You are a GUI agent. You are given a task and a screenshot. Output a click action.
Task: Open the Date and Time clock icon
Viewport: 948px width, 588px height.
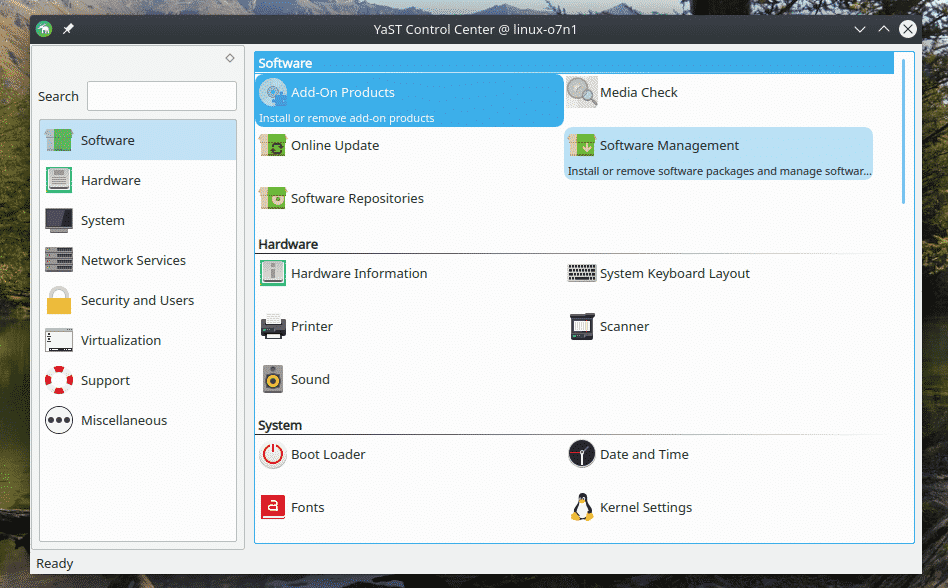tap(582, 454)
